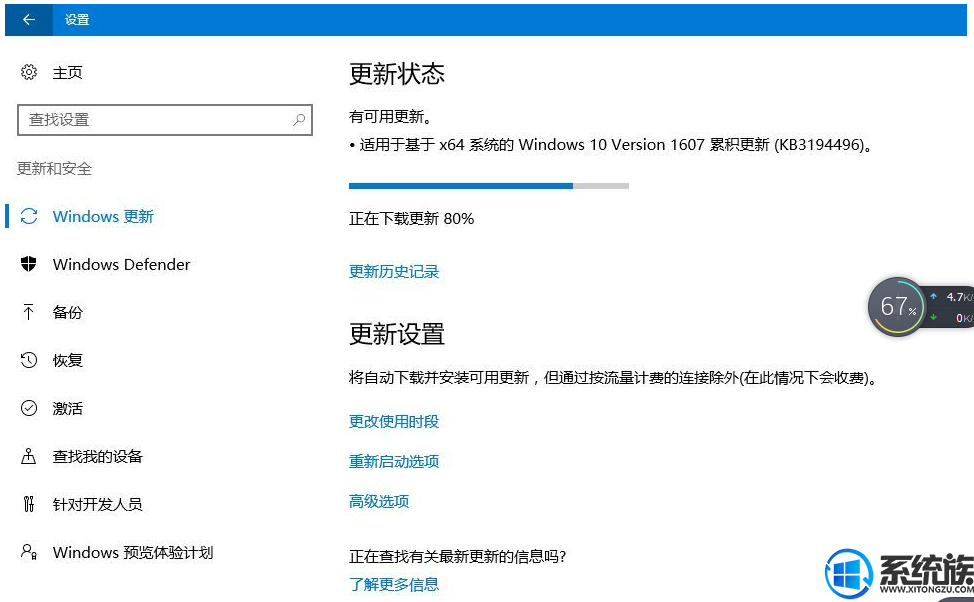Click the backup up-arrow icon
This screenshot has width=974, height=602.
(x=29, y=312)
